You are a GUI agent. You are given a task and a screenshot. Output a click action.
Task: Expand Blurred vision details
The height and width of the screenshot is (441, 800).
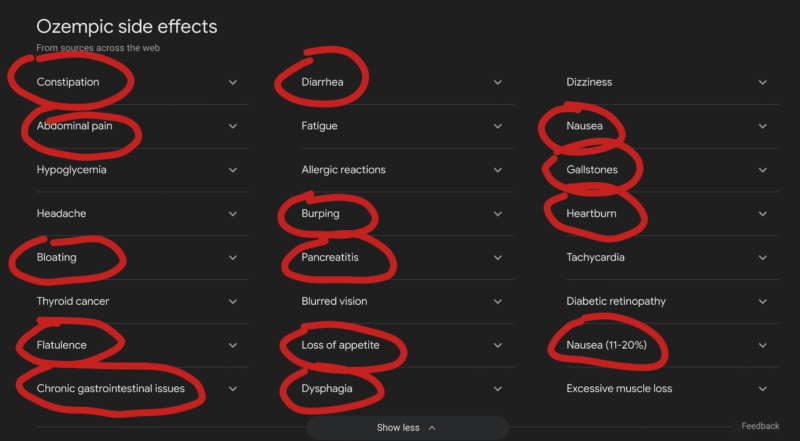click(497, 301)
